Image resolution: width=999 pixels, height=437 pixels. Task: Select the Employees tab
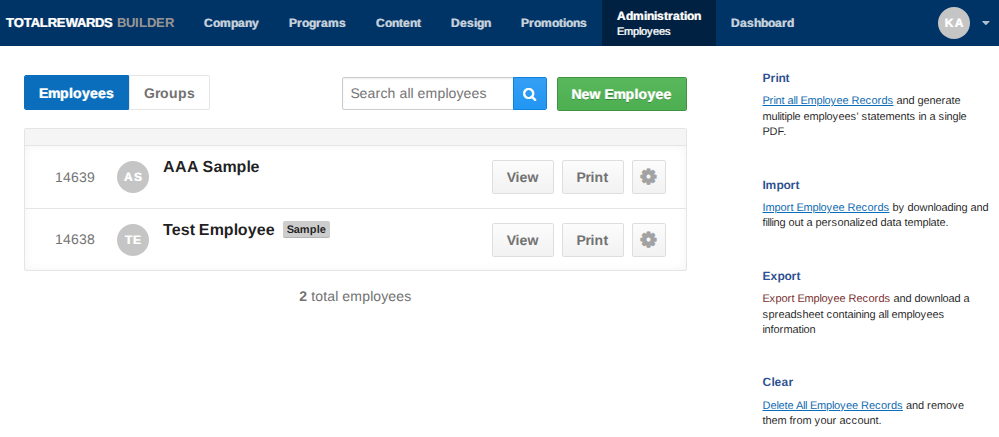[x=76, y=93]
